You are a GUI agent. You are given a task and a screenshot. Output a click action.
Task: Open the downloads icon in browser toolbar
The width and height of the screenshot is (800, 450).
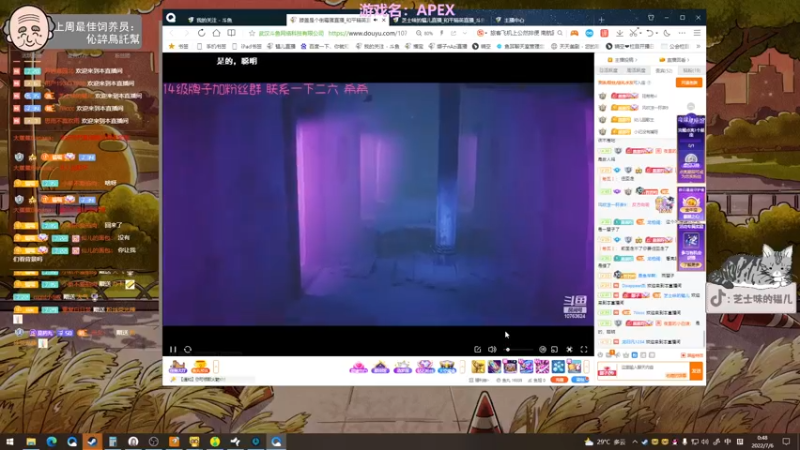(619, 33)
